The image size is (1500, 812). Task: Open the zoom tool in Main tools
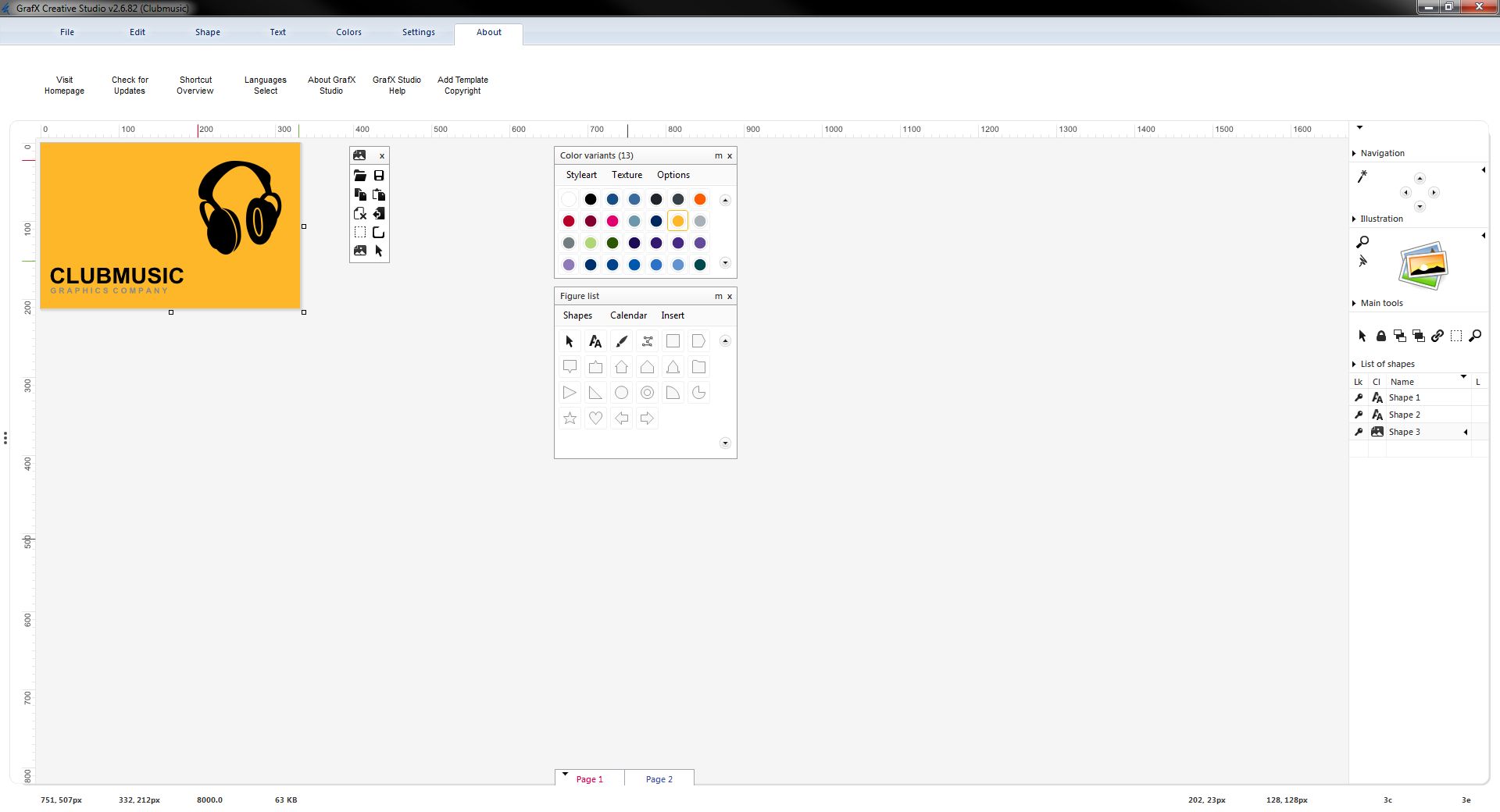click(1476, 336)
